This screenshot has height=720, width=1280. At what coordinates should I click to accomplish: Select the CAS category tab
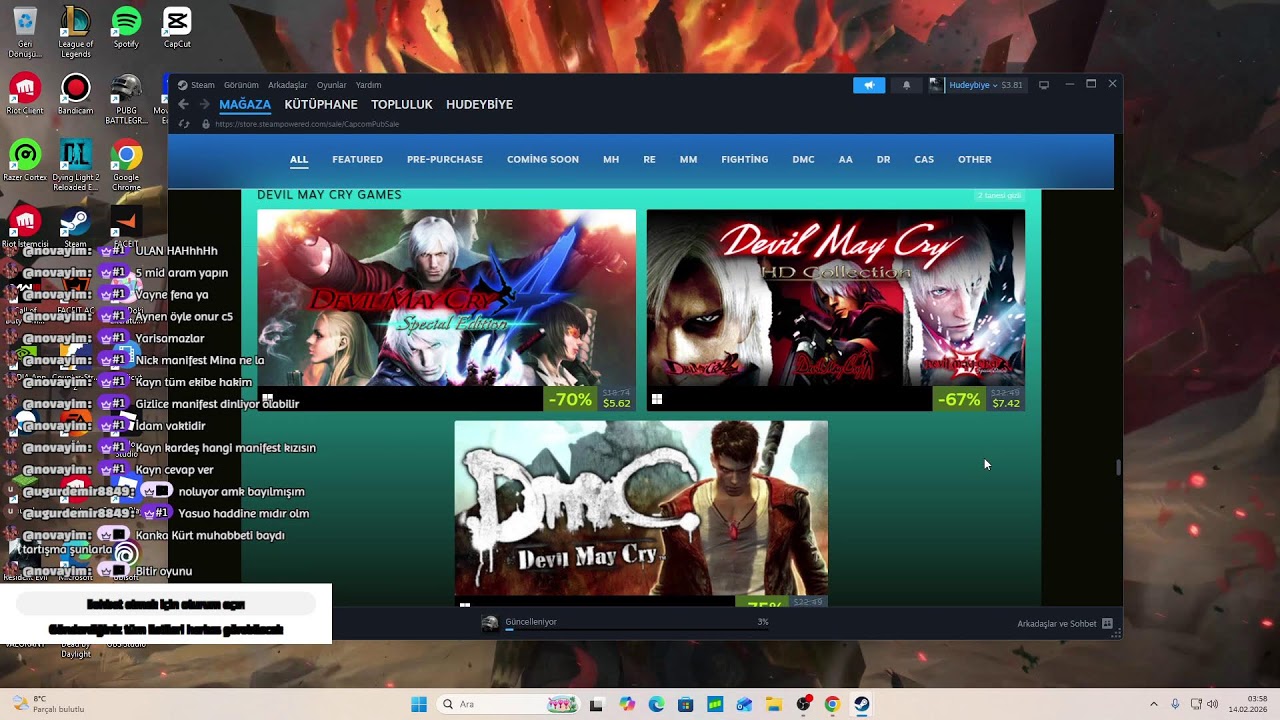[x=924, y=159]
